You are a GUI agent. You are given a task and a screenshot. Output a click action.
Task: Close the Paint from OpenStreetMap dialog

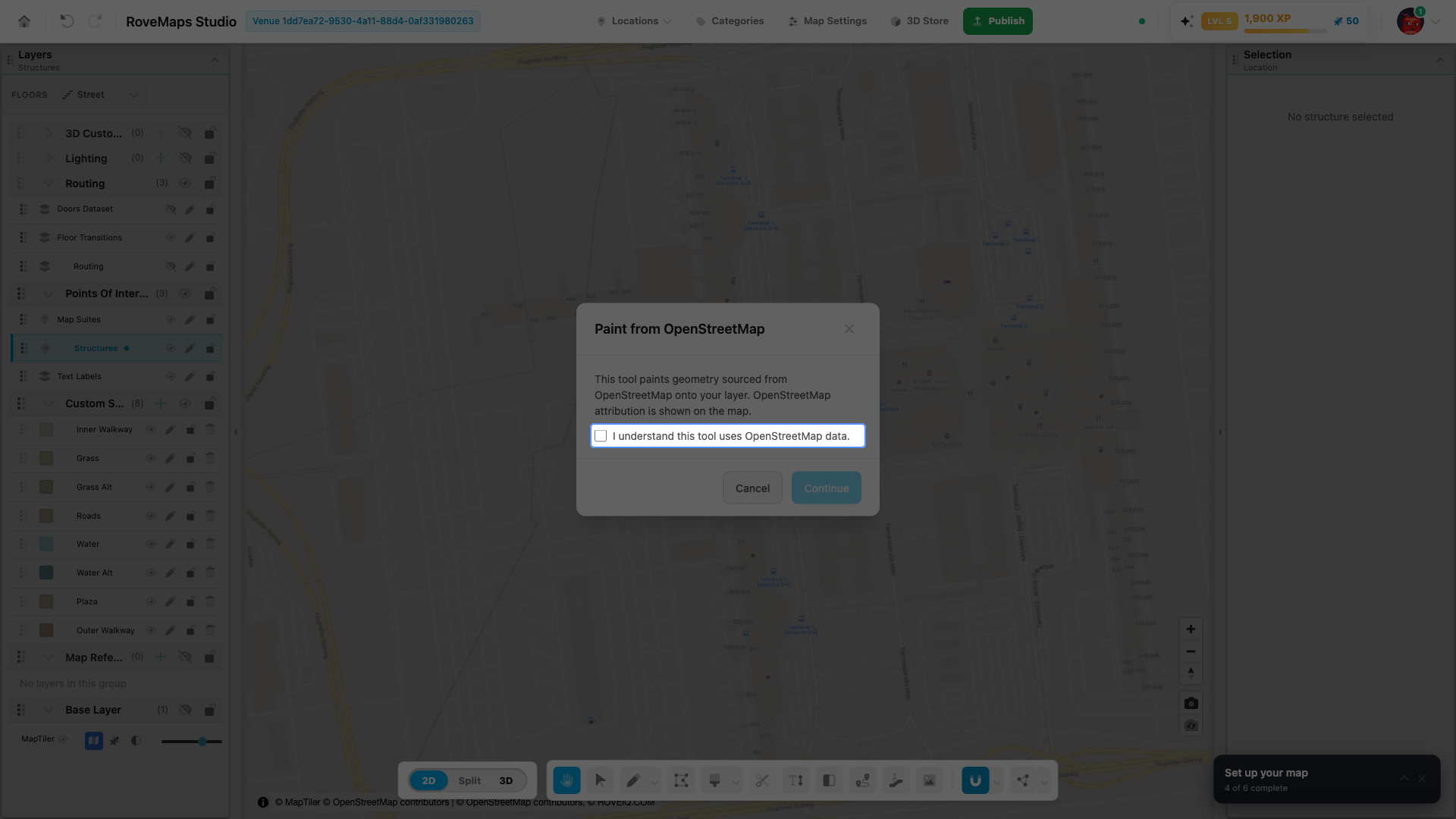(x=849, y=329)
